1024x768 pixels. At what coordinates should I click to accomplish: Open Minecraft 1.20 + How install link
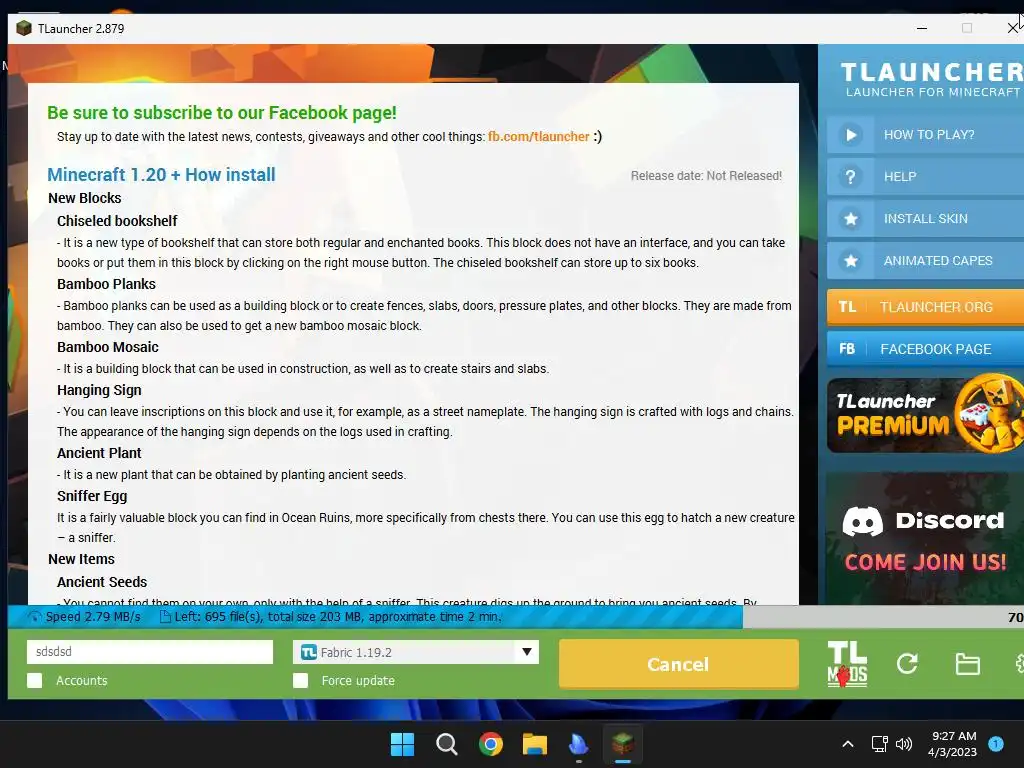(161, 175)
